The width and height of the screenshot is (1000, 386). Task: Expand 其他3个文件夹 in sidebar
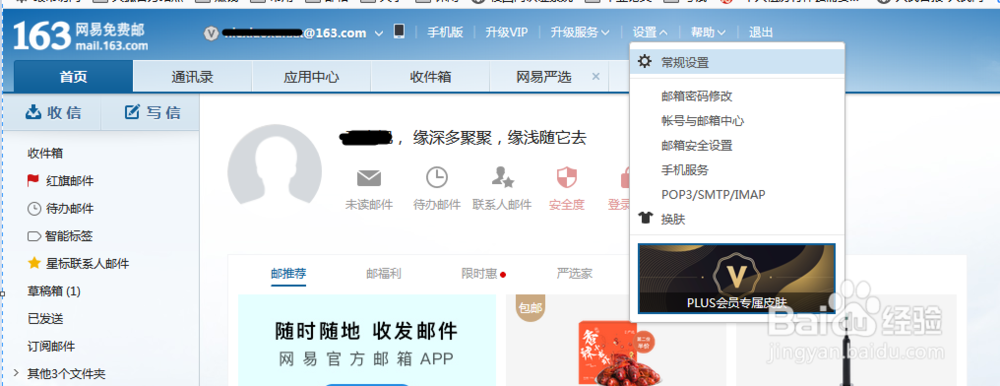(17, 373)
